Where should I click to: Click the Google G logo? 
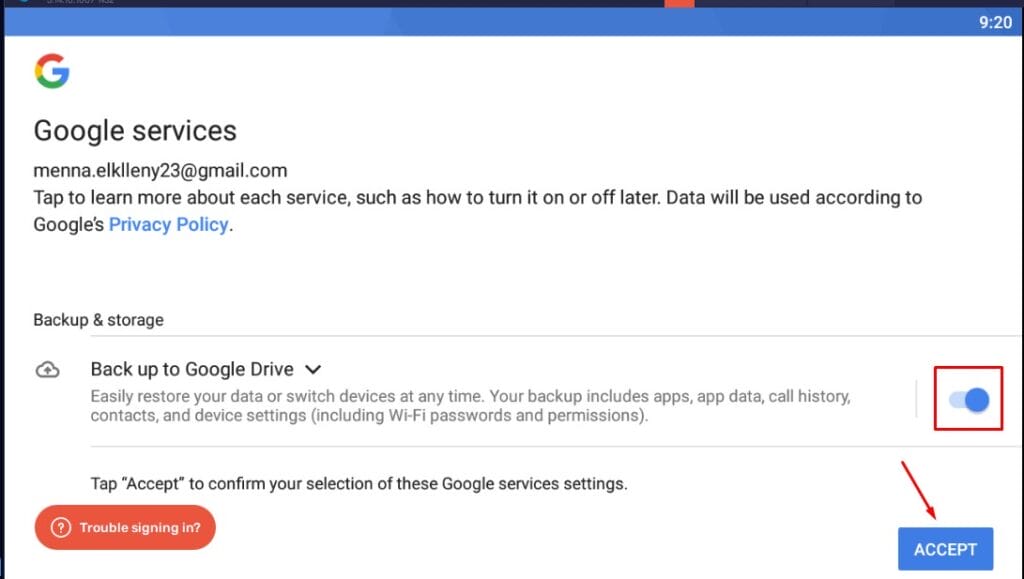[x=52, y=71]
